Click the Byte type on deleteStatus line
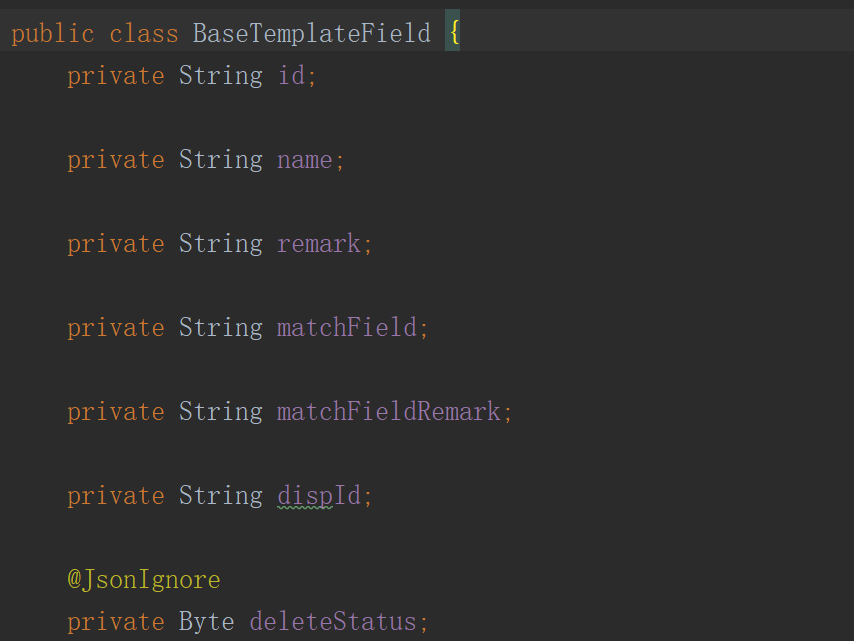854x641 pixels. pos(207,622)
